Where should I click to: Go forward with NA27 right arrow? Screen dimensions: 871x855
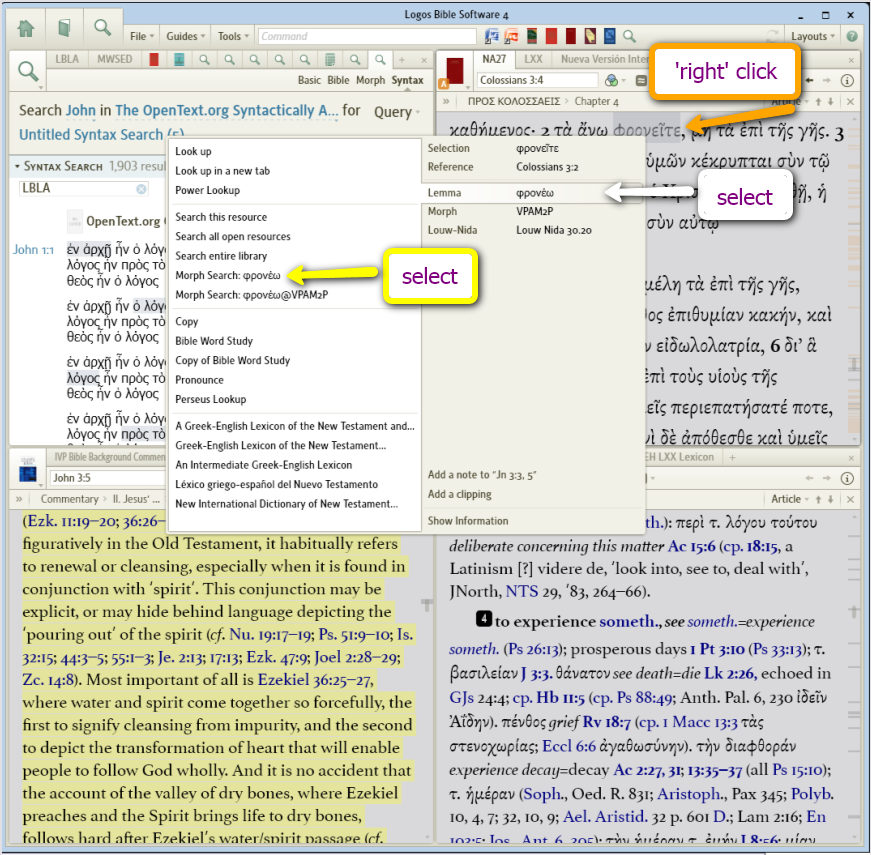click(x=827, y=81)
